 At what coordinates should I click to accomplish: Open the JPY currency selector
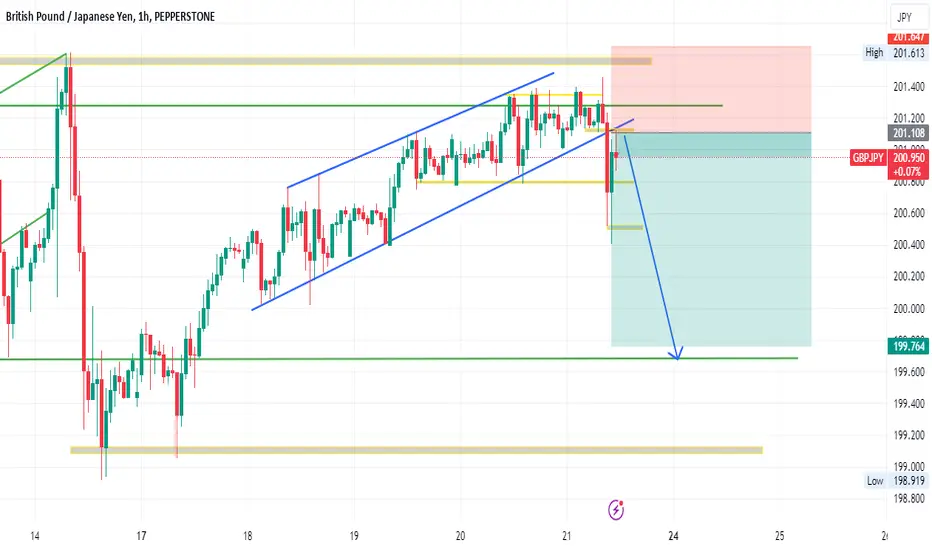point(909,17)
